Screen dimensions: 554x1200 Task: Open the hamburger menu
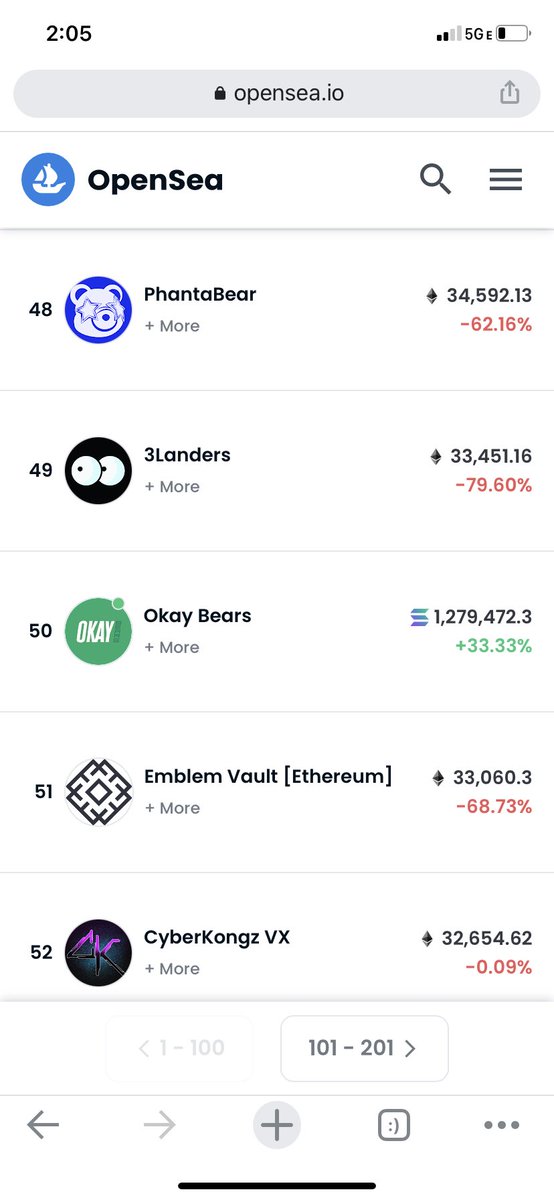click(x=506, y=180)
